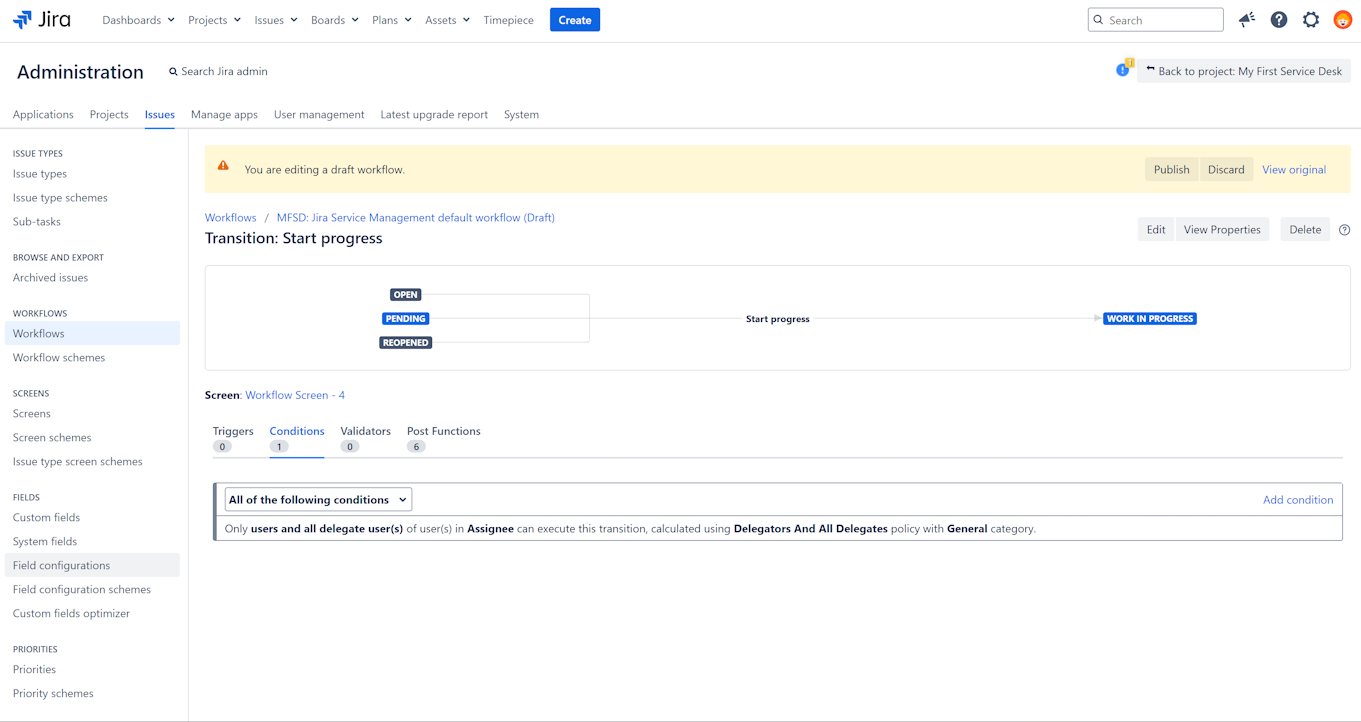Switch to the Post Functions tab
This screenshot has width=1361, height=722.
click(x=443, y=432)
